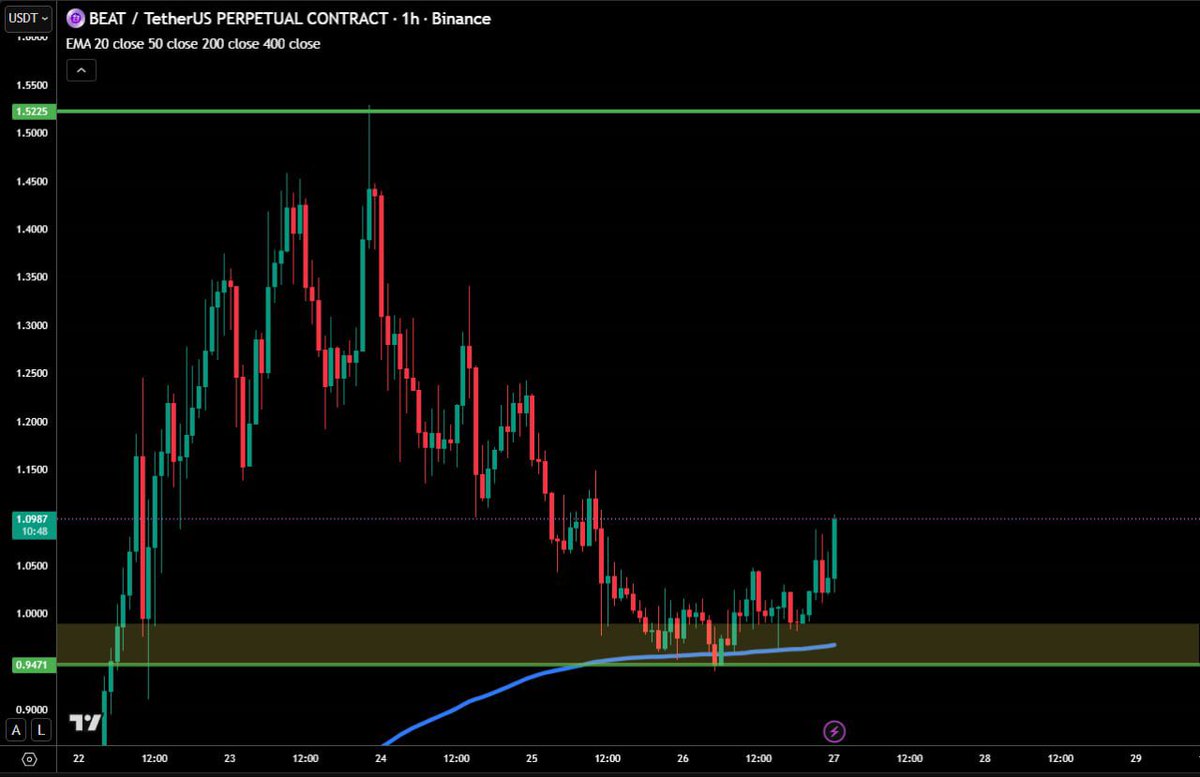The image size is (1200, 777).
Task: Click the 1.3000 price axis label
Action: (33, 326)
